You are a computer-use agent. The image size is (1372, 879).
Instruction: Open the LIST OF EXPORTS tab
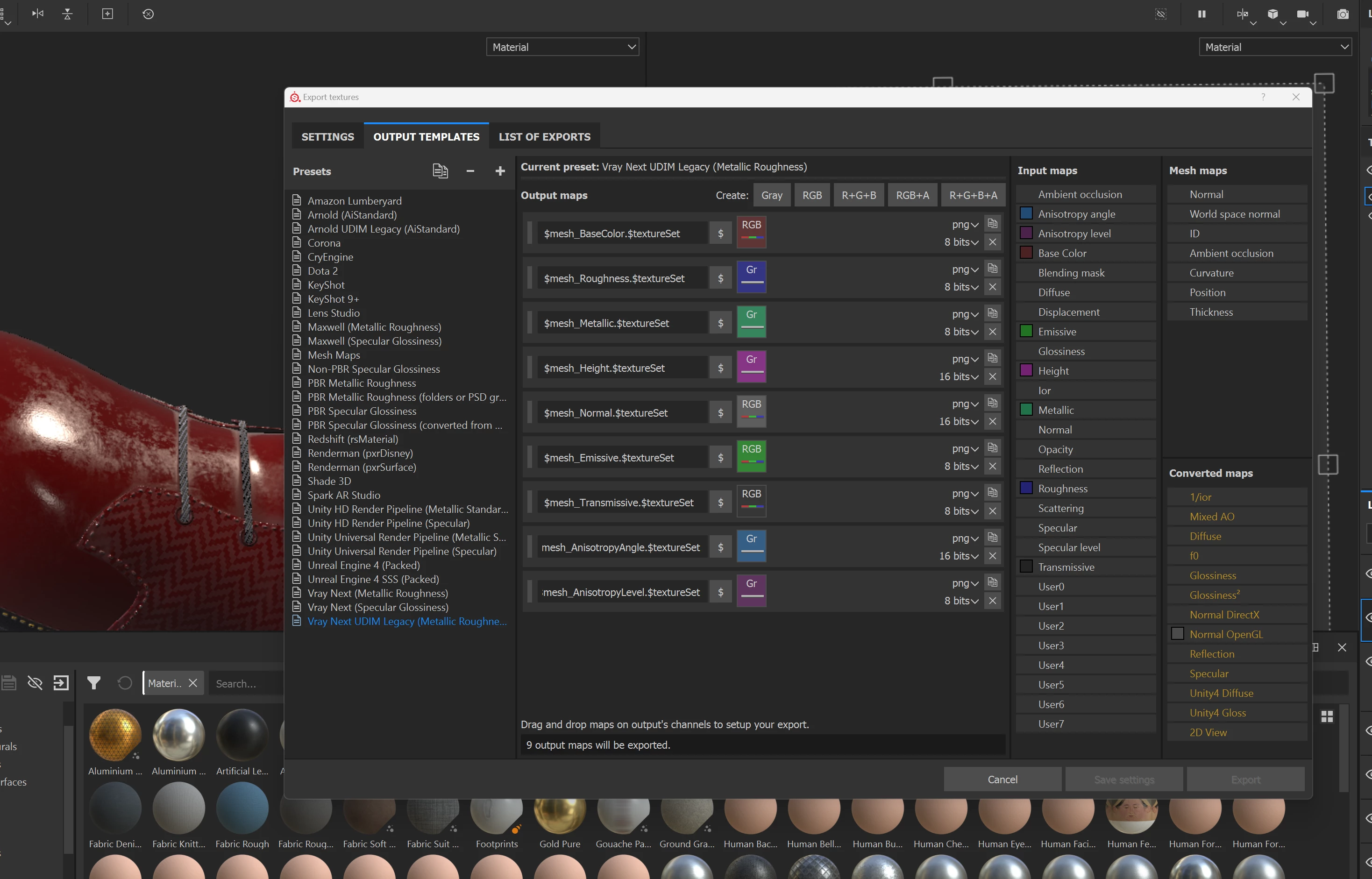pyautogui.click(x=545, y=137)
